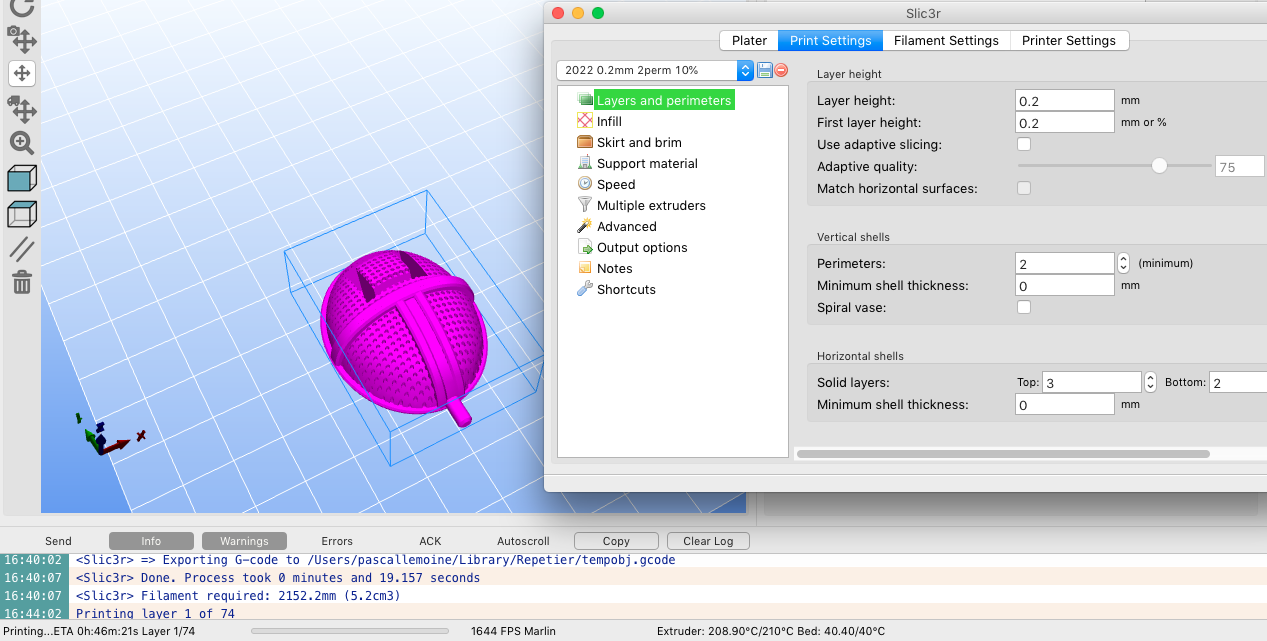Click the First layer height field
This screenshot has height=641, width=1267.
coord(1065,123)
